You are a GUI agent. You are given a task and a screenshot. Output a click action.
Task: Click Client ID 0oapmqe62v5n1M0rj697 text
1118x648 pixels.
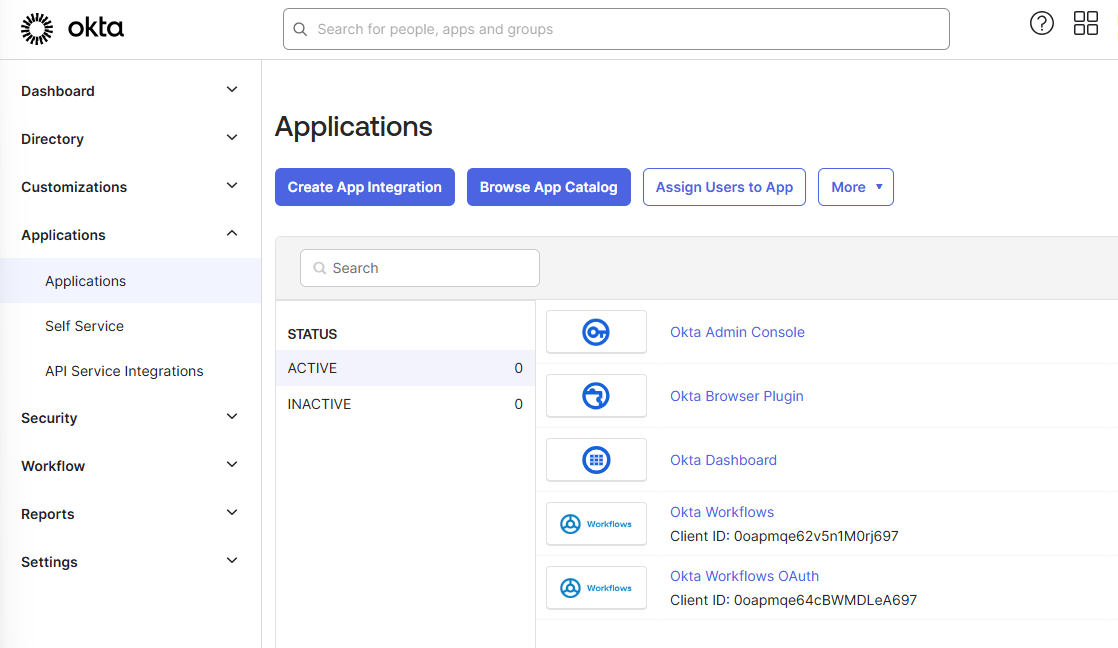(784, 536)
